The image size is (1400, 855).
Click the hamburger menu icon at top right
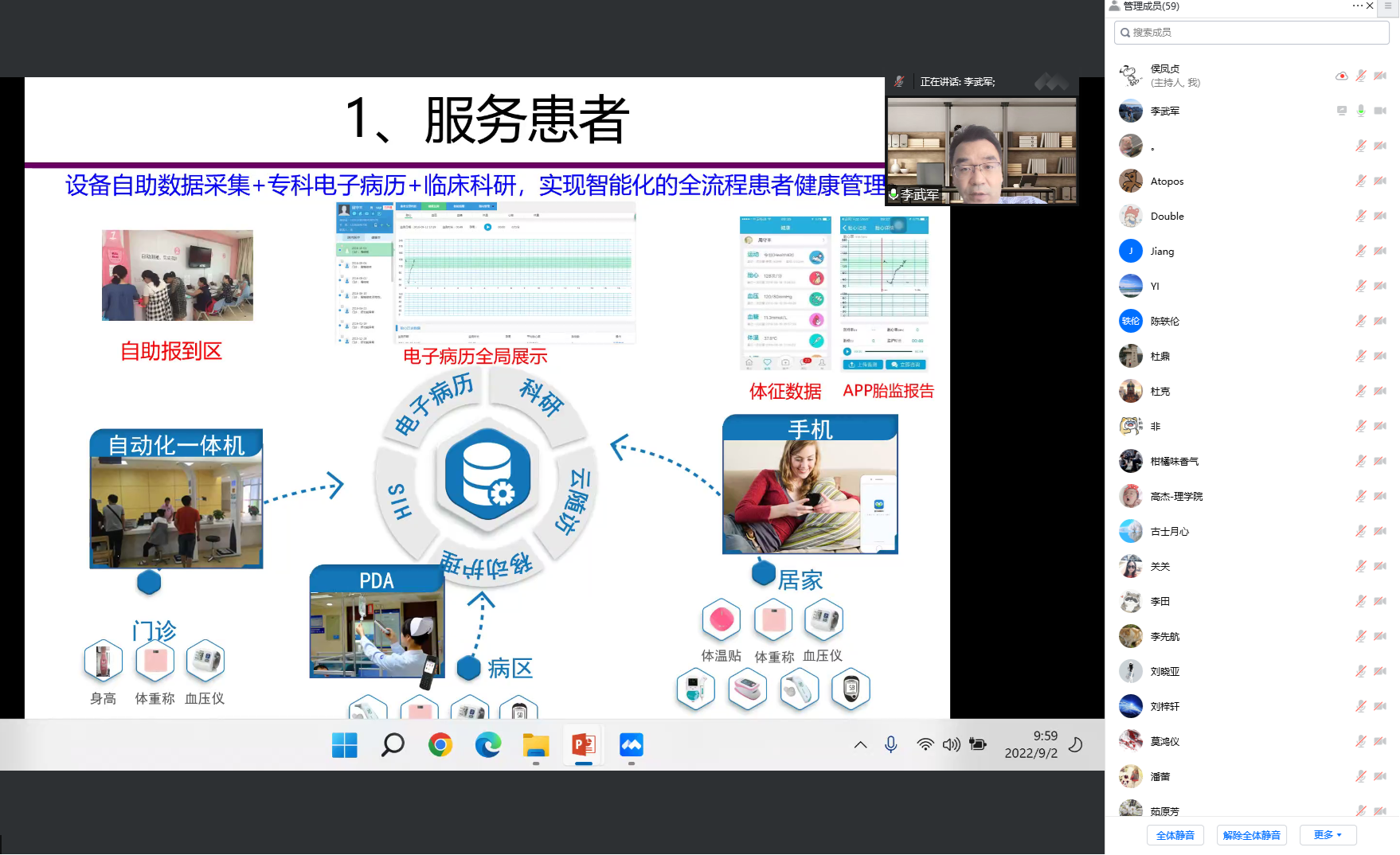pyautogui.click(x=1388, y=6)
